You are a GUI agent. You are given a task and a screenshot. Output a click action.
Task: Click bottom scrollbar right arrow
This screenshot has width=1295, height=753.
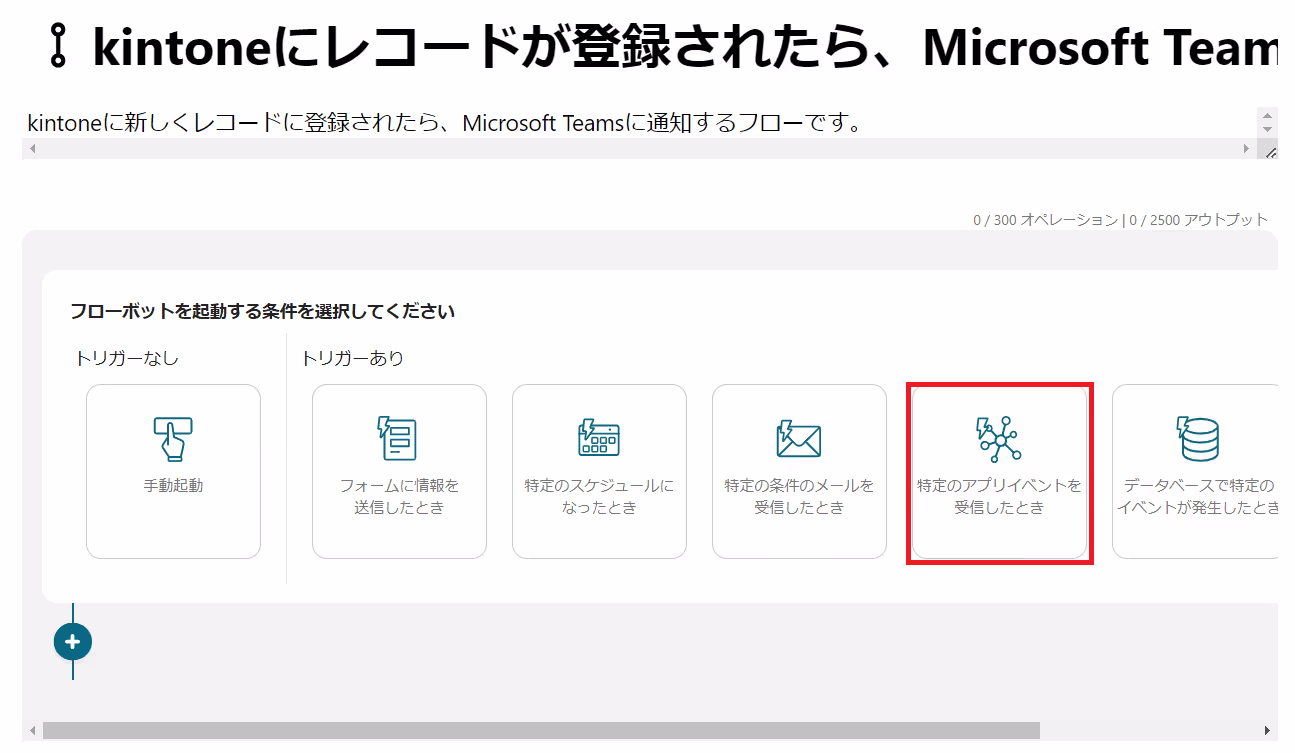[x=1268, y=730]
